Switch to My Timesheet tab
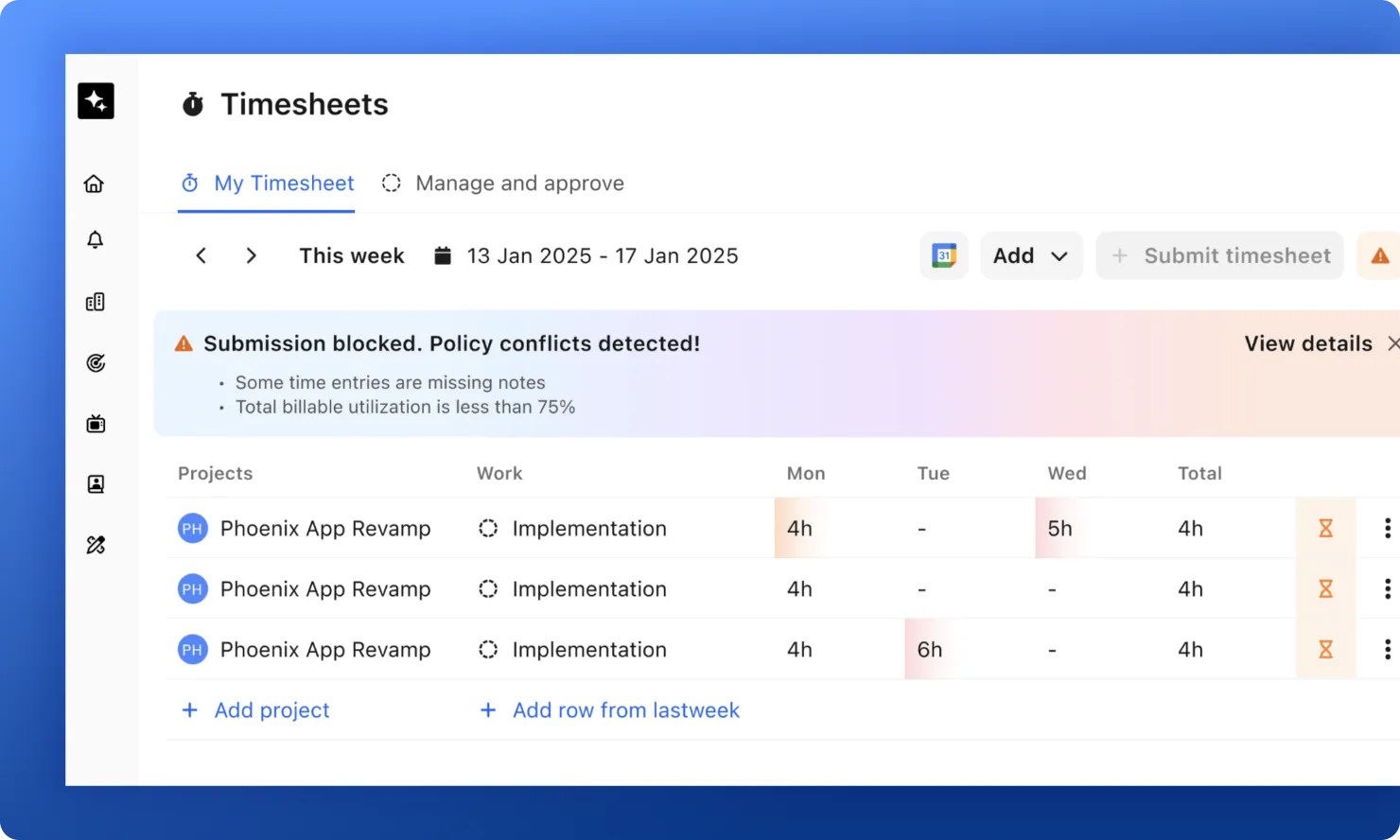The height and width of the screenshot is (840, 1400). (x=267, y=184)
